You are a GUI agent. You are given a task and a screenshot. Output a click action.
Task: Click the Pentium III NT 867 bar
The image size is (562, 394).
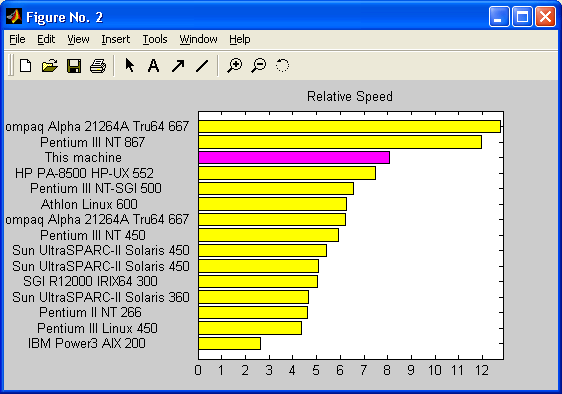[340, 142]
